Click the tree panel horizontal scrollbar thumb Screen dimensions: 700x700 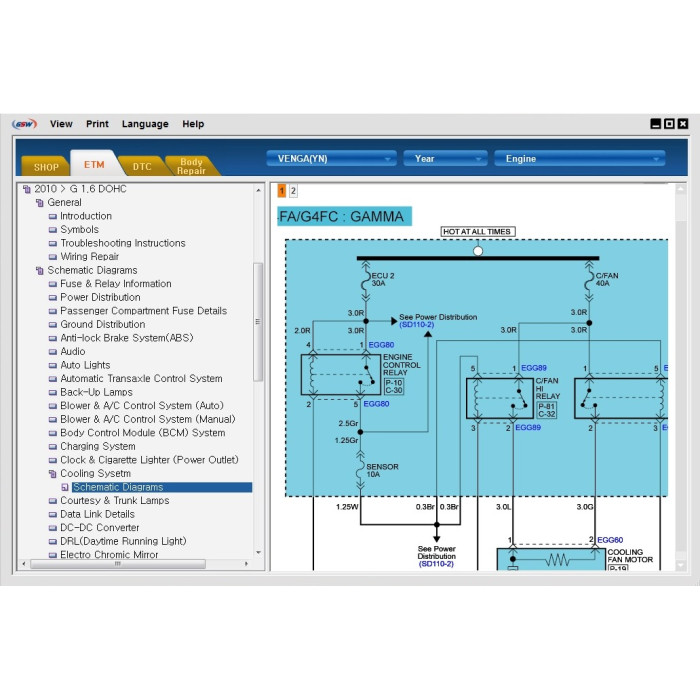[118, 564]
